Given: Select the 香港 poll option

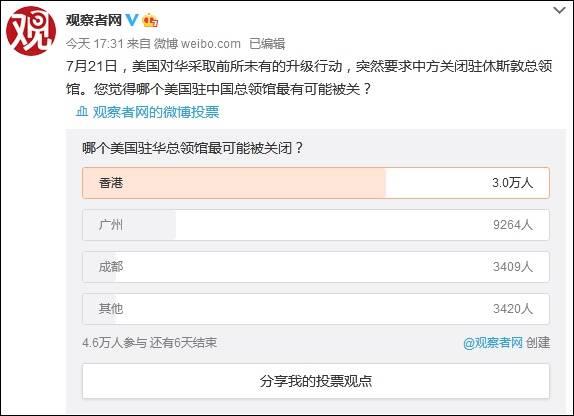Looking at the screenshot, I should pos(316,183).
